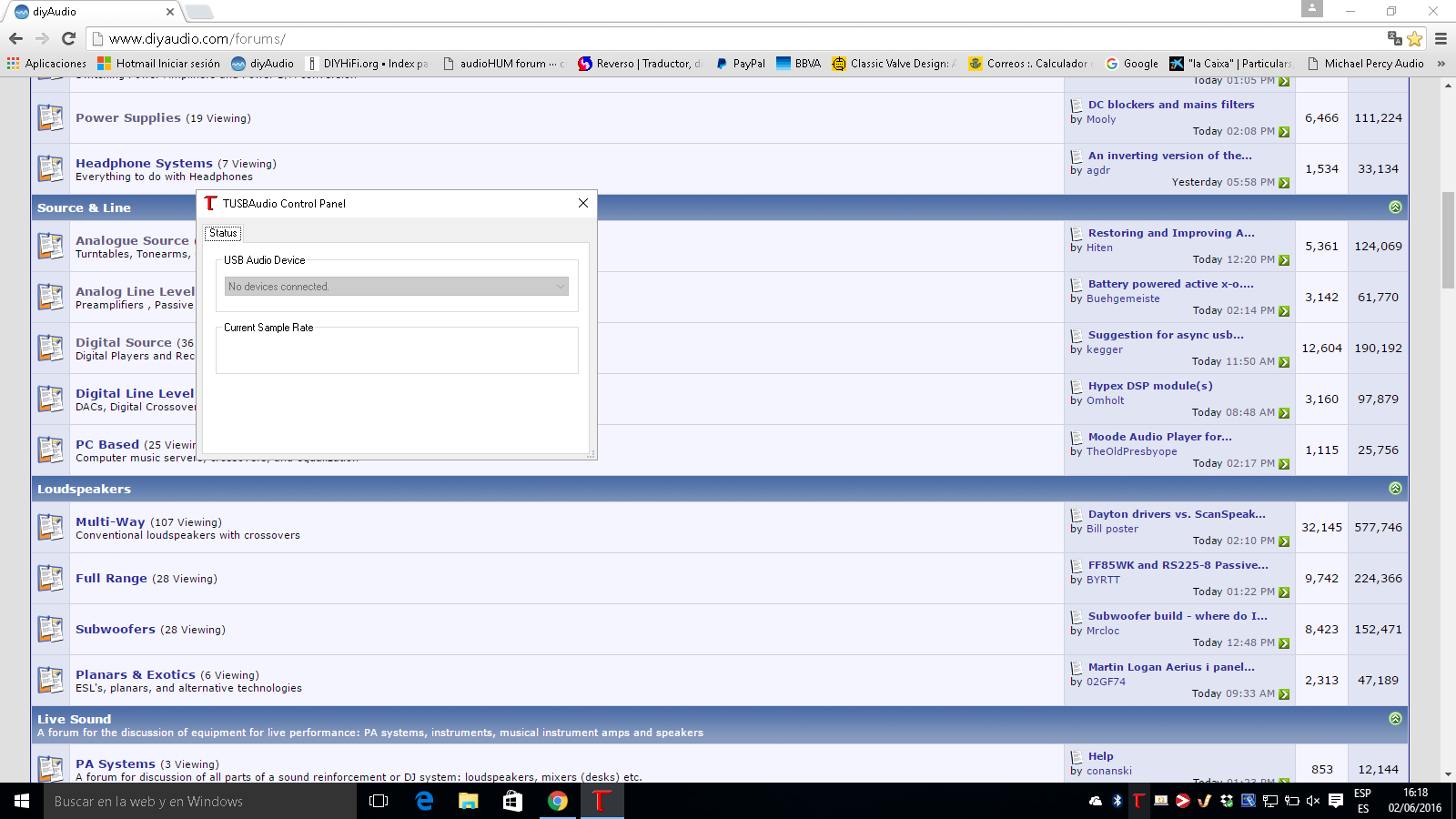This screenshot has height=819, width=1456.
Task: Open Aplicaciones bookmarks shortcut
Action: (46, 64)
